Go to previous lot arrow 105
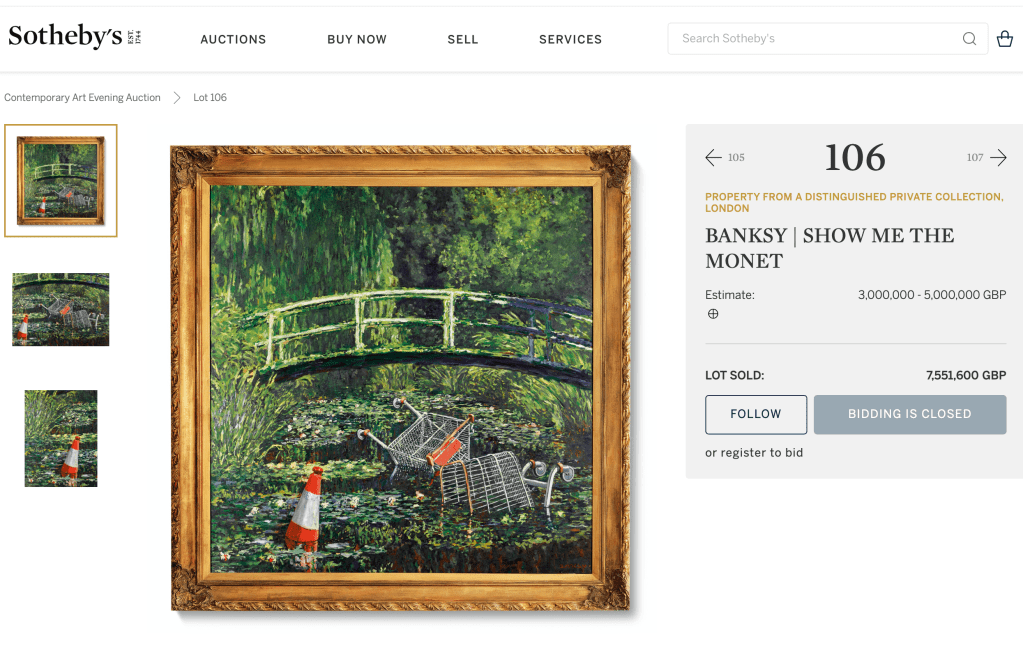Viewport: 1023px width, 671px height. [725, 157]
